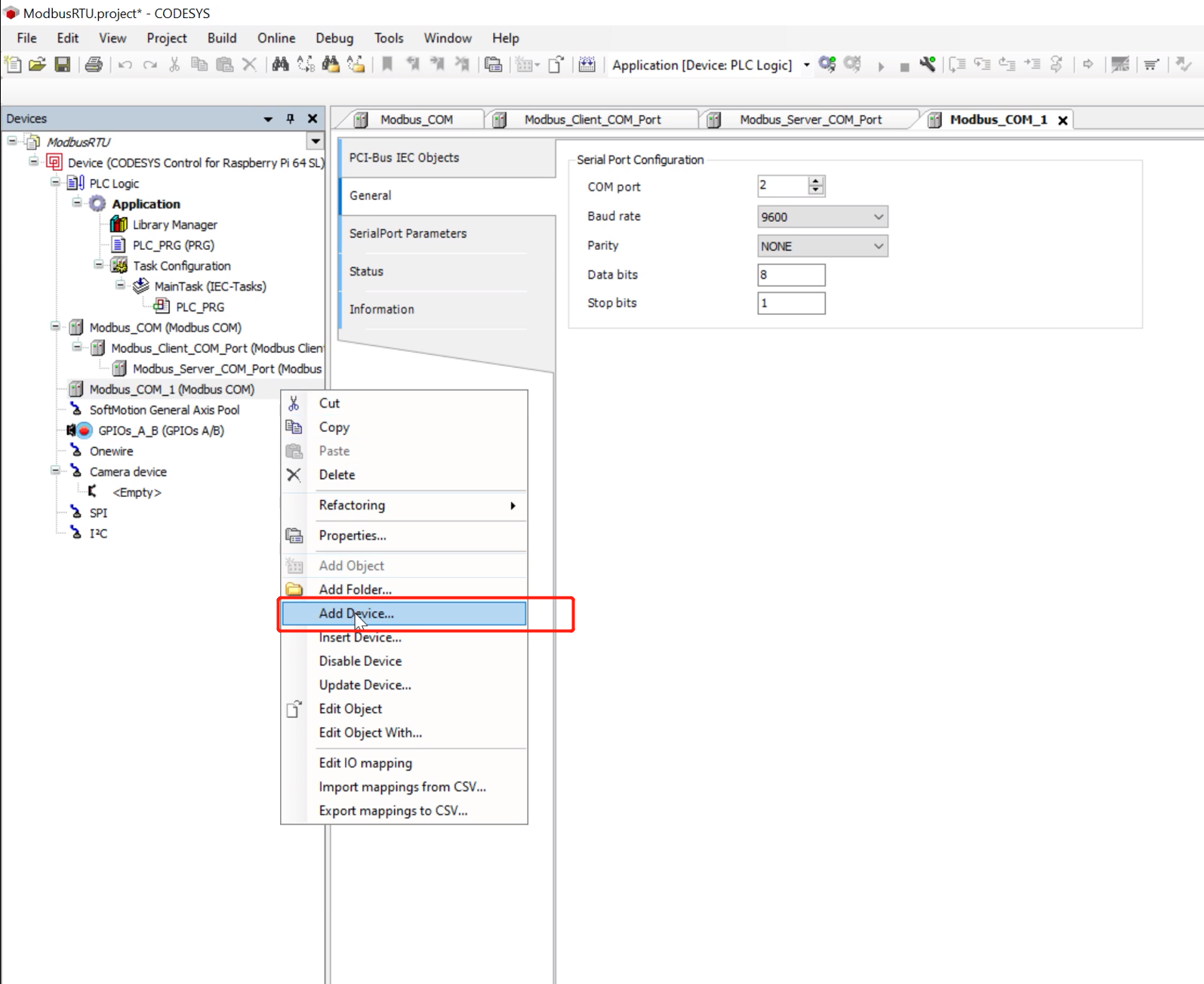Open the SerialPort Parameters section
This screenshot has height=984, width=1204.
(x=445, y=233)
